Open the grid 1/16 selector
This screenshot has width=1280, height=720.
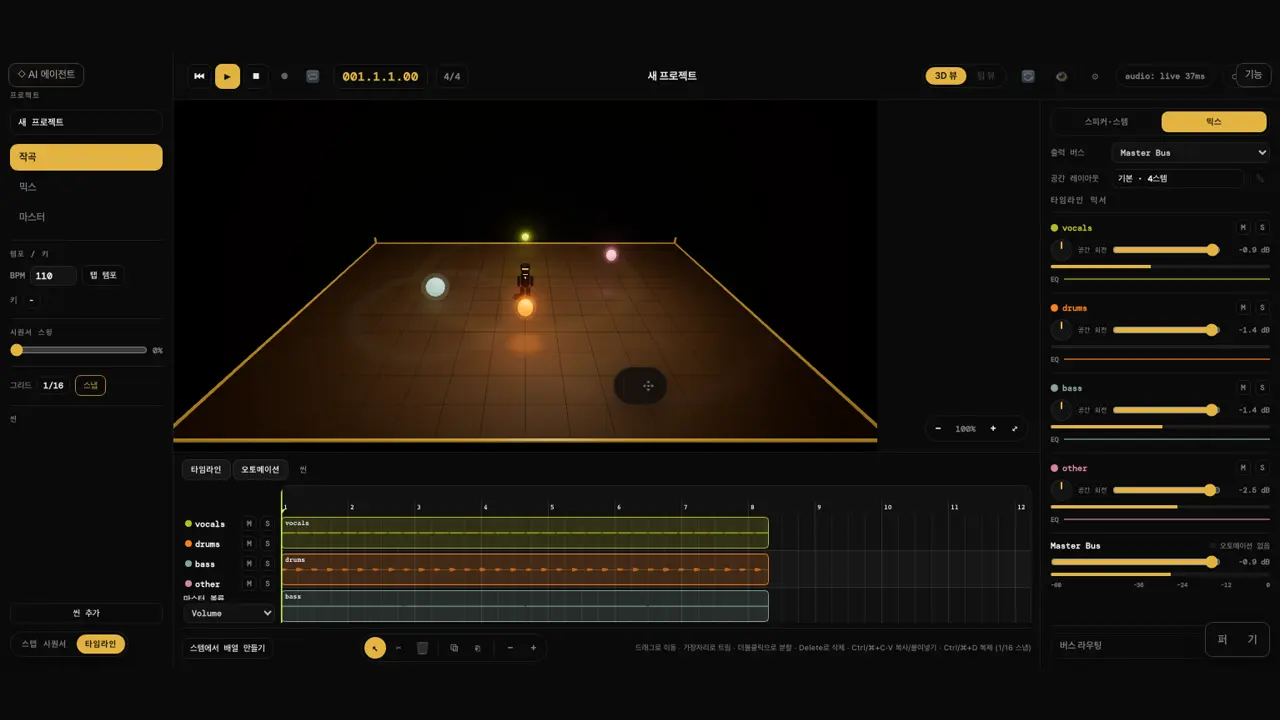click(53, 385)
